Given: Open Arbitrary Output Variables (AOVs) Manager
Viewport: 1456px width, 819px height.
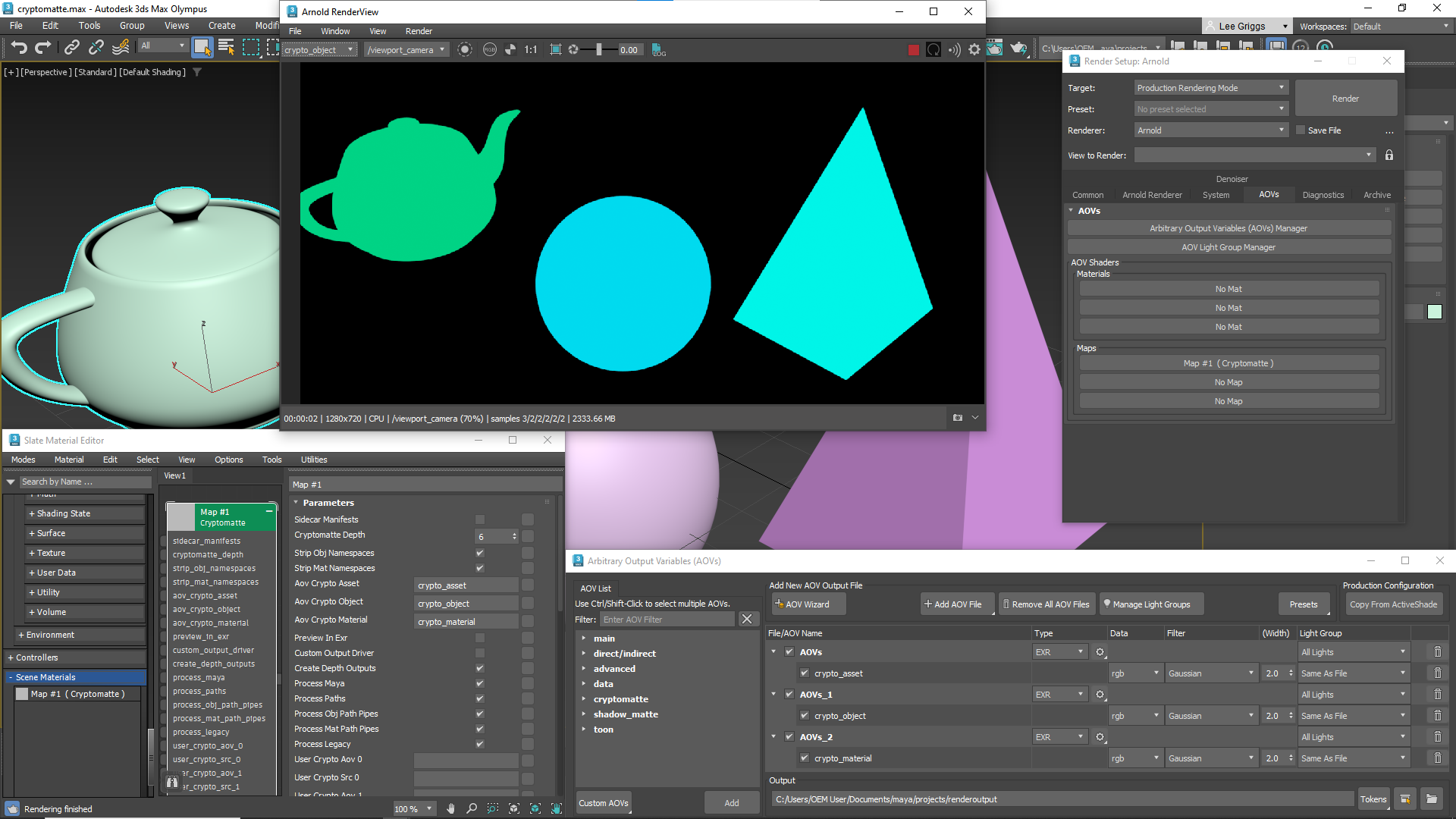Looking at the screenshot, I should pyautogui.click(x=1228, y=228).
